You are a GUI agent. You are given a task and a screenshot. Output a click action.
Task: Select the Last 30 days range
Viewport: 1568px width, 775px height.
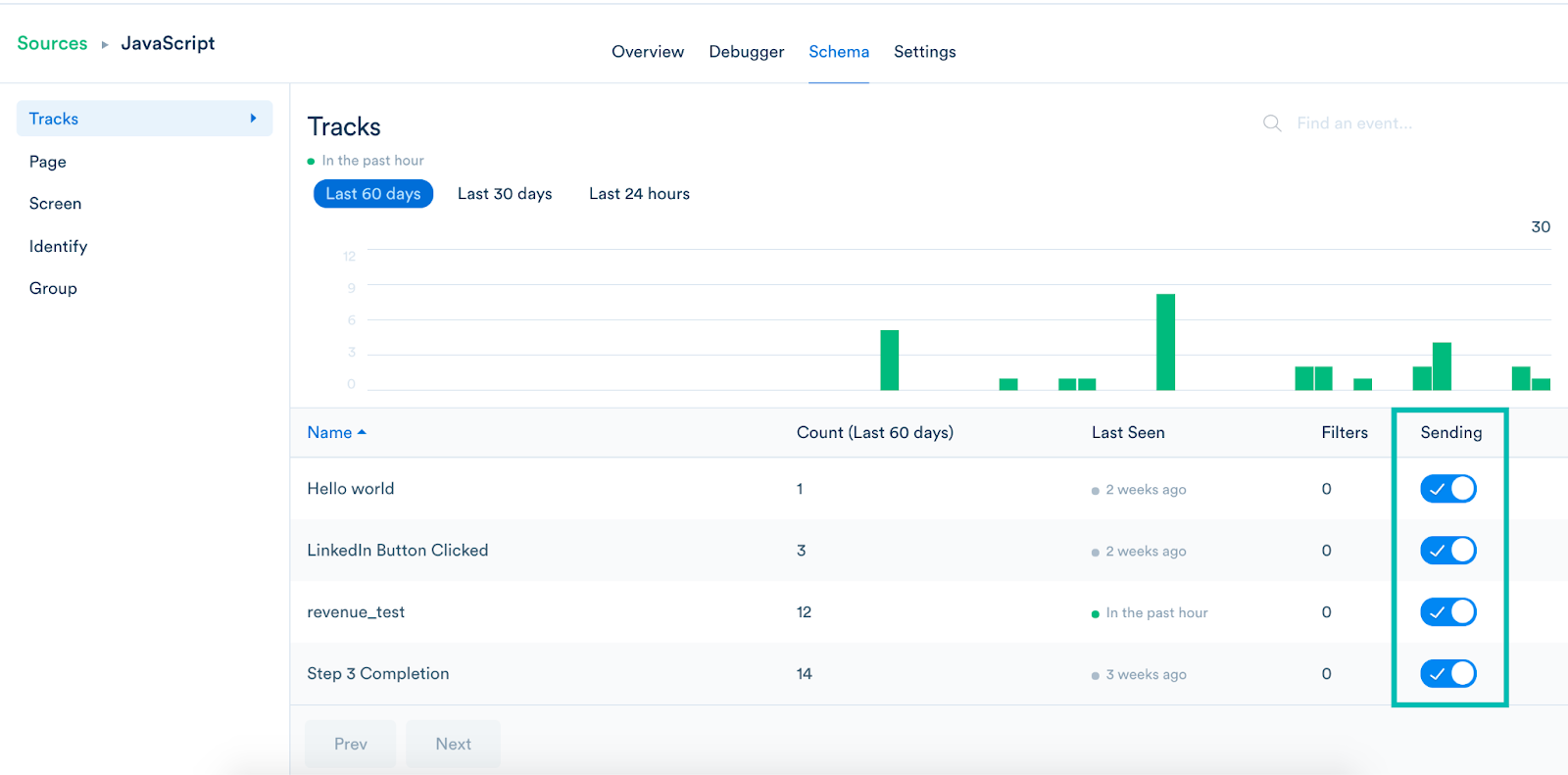point(505,194)
